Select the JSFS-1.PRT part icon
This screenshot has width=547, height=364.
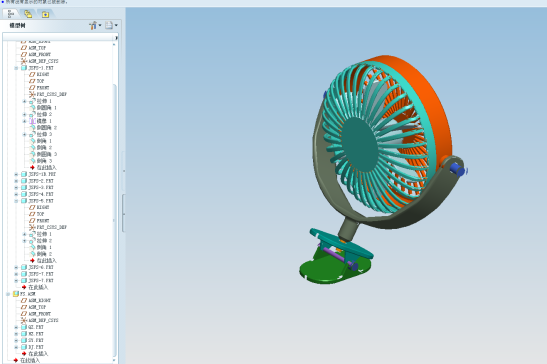(x=24, y=68)
